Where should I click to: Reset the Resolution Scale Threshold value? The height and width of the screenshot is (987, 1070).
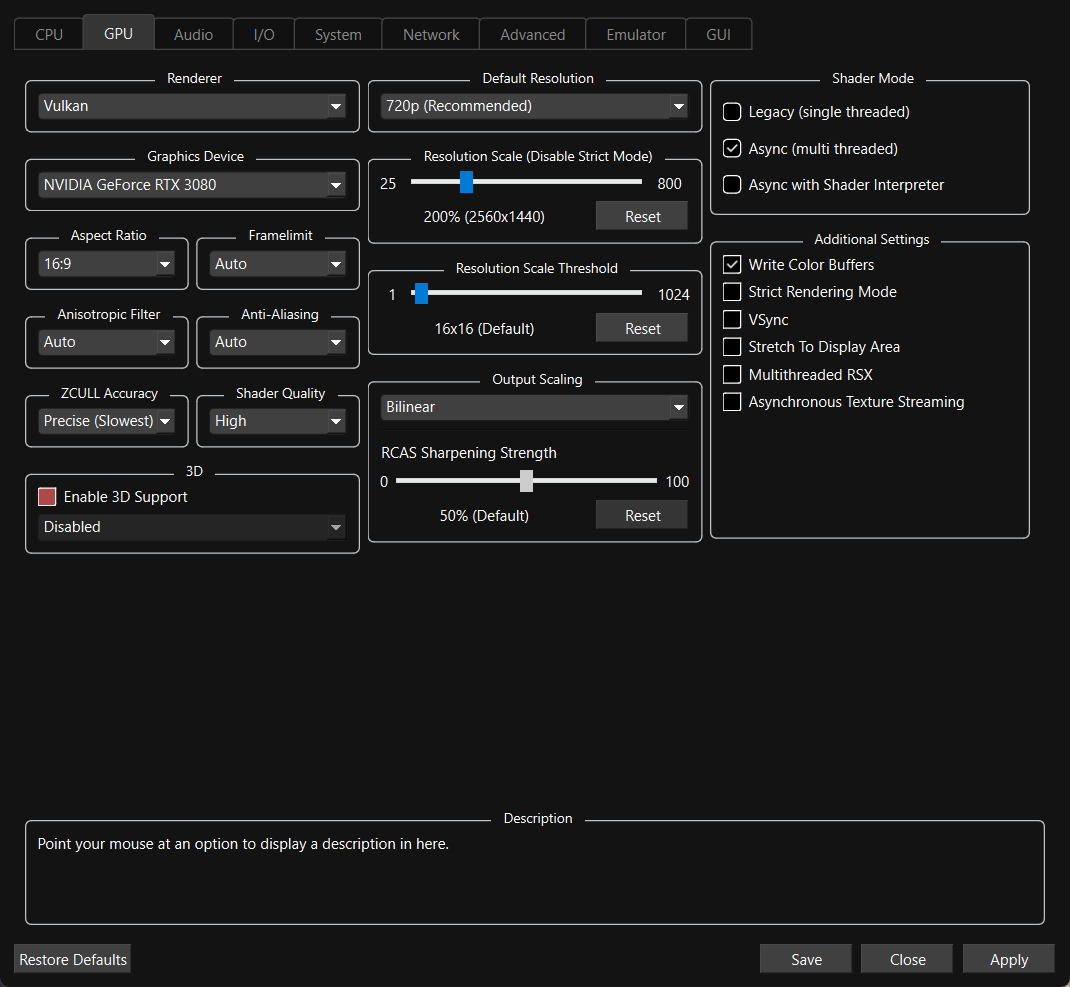(x=642, y=329)
